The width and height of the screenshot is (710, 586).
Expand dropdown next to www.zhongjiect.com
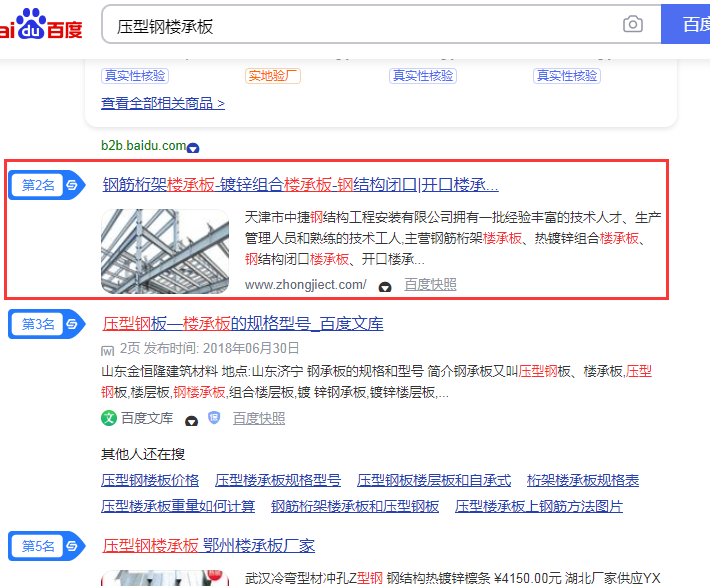[x=385, y=287]
